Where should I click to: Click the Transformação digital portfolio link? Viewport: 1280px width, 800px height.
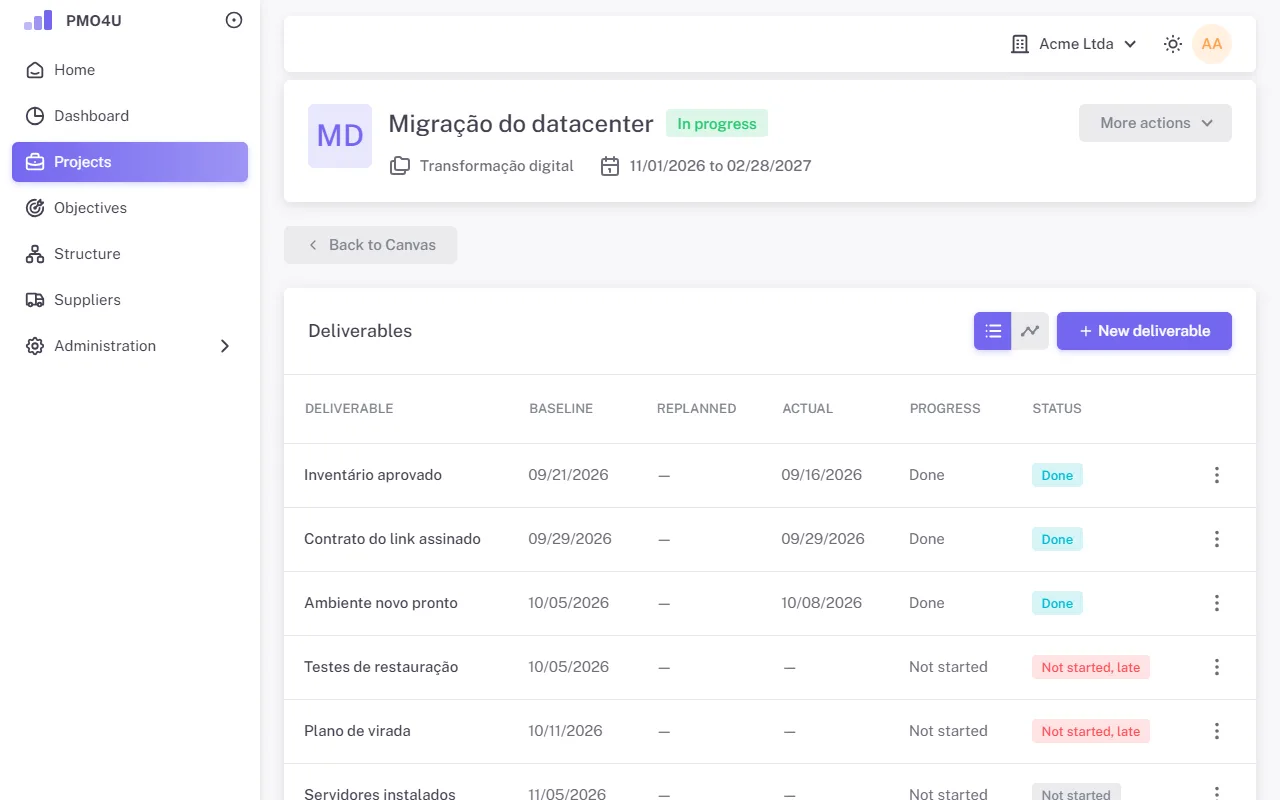tap(497, 166)
